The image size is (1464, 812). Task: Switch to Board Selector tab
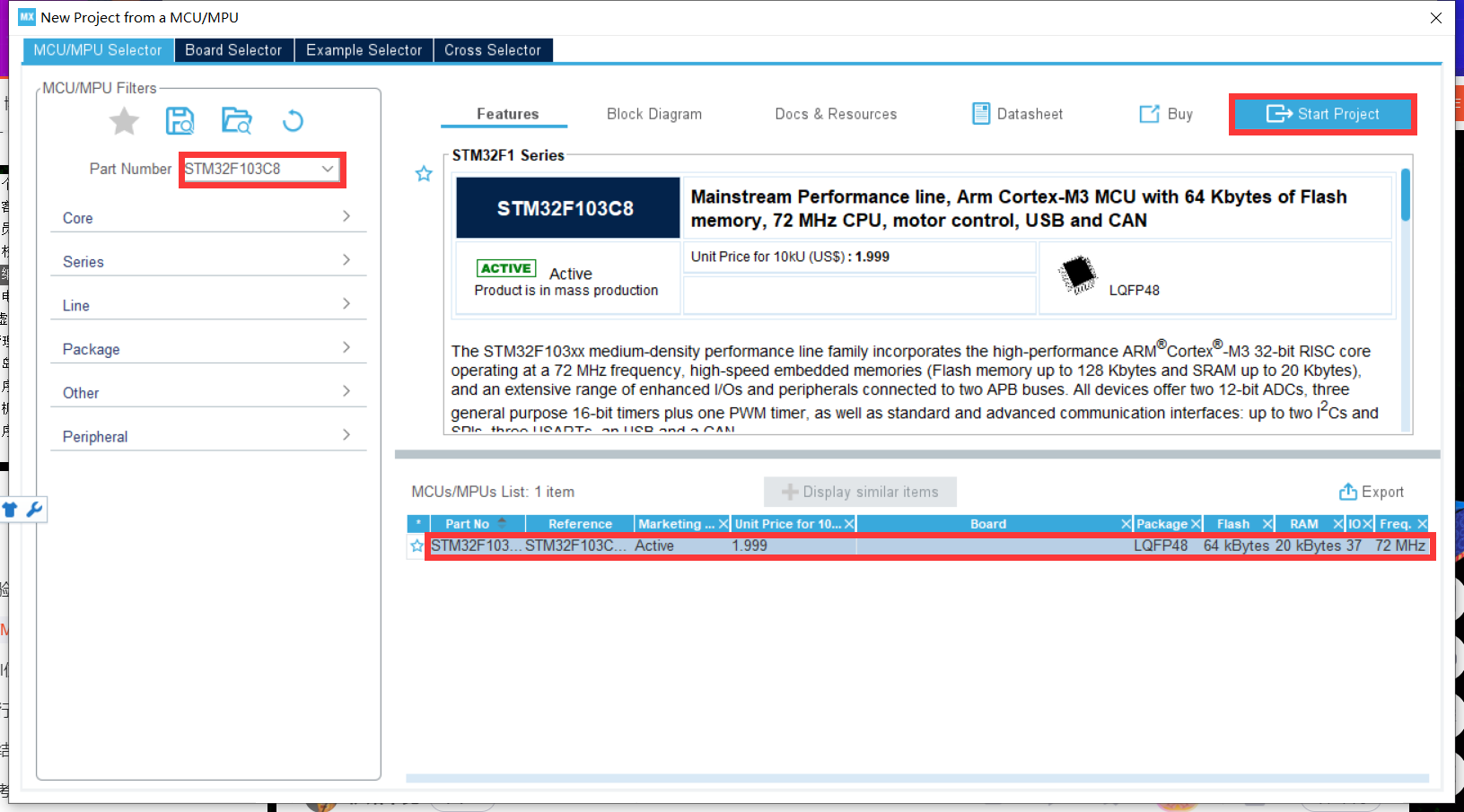tap(233, 50)
